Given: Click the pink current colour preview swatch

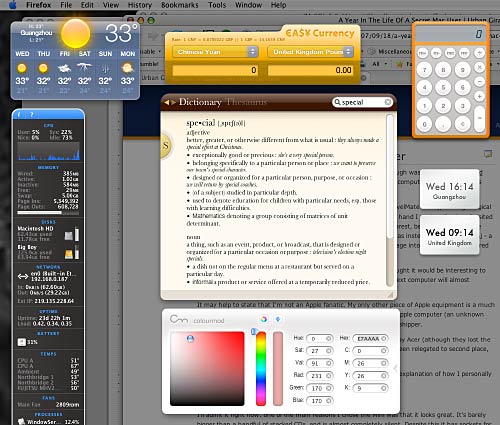Looking at the screenshot, I should point(278,368).
